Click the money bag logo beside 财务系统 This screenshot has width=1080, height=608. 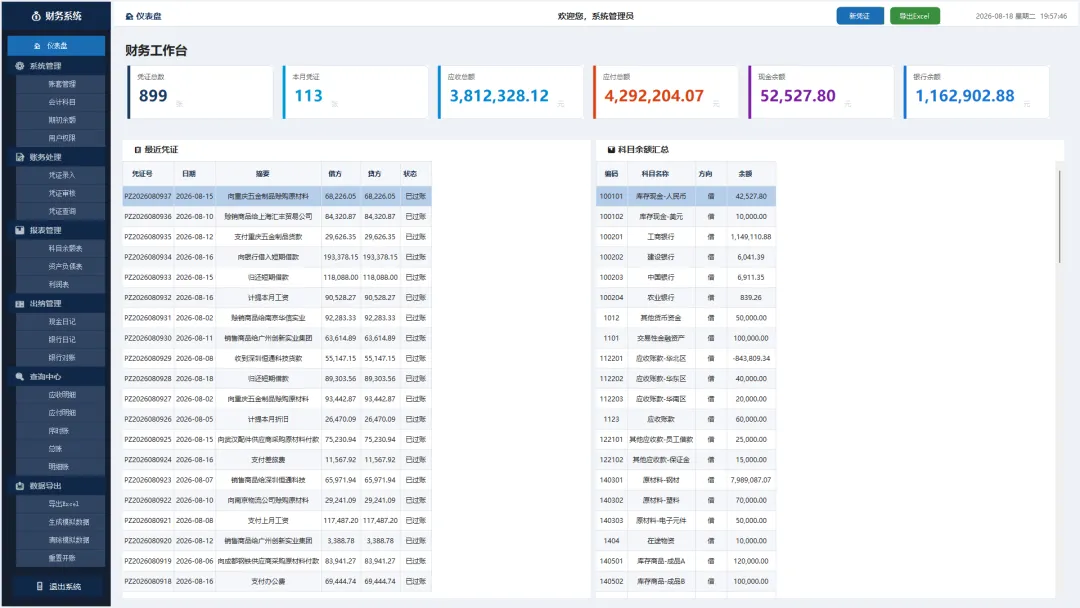pos(36,16)
